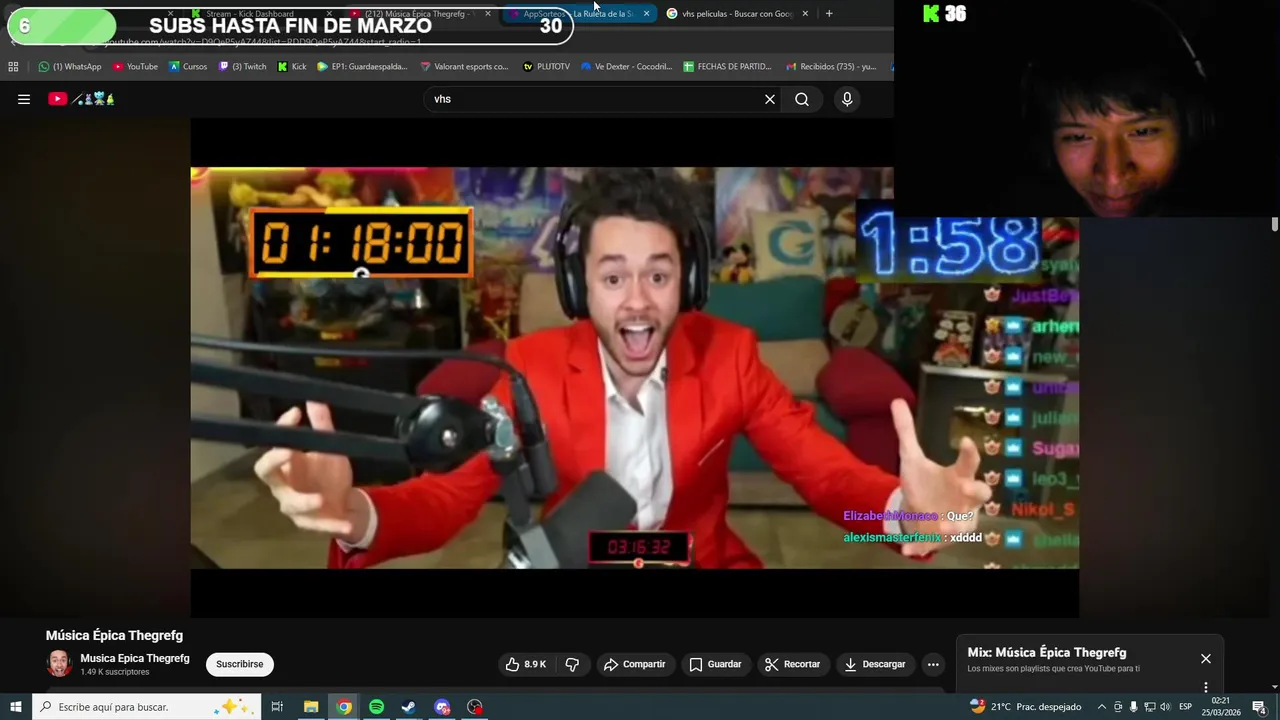Image resolution: width=1280 pixels, height=720 pixels.
Task: Open the YouTube hamburger guide menu
Action: click(x=24, y=99)
